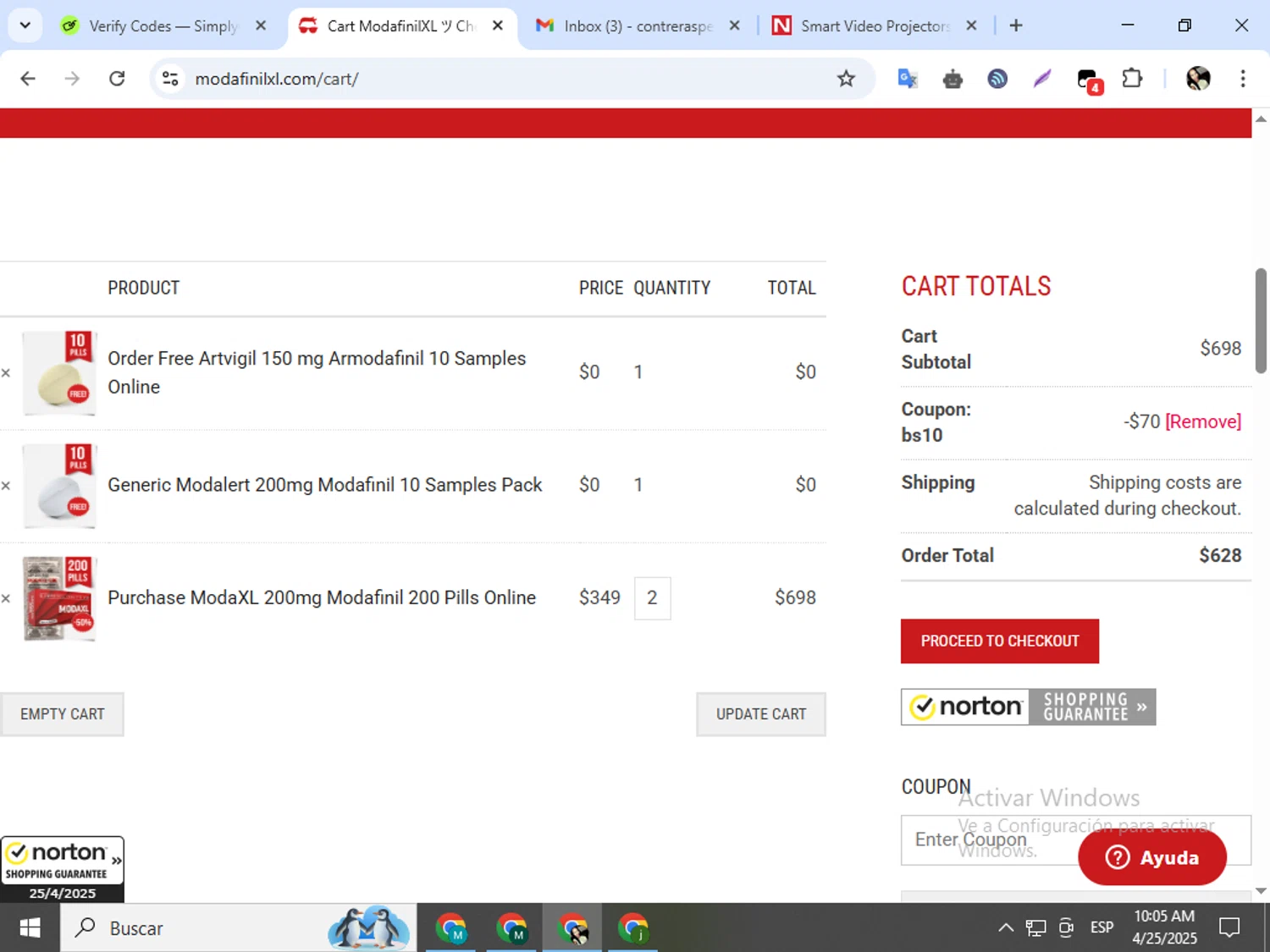Go back to the previous page
Viewport: 1270px width, 952px height.
[x=28, y=79]
